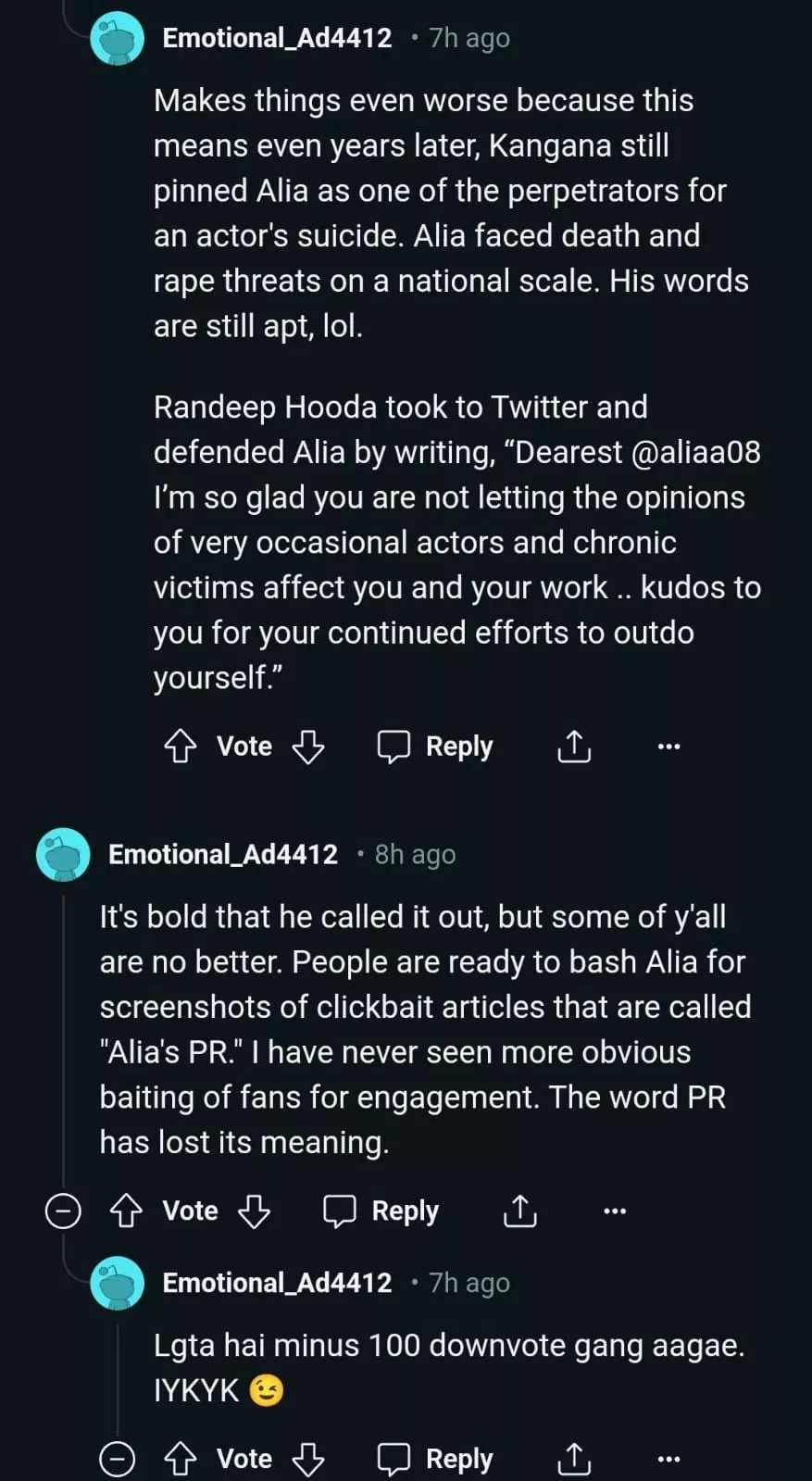
Task: Tap avatar on the 8h ago comment
Action: click(x=63, y=854)
